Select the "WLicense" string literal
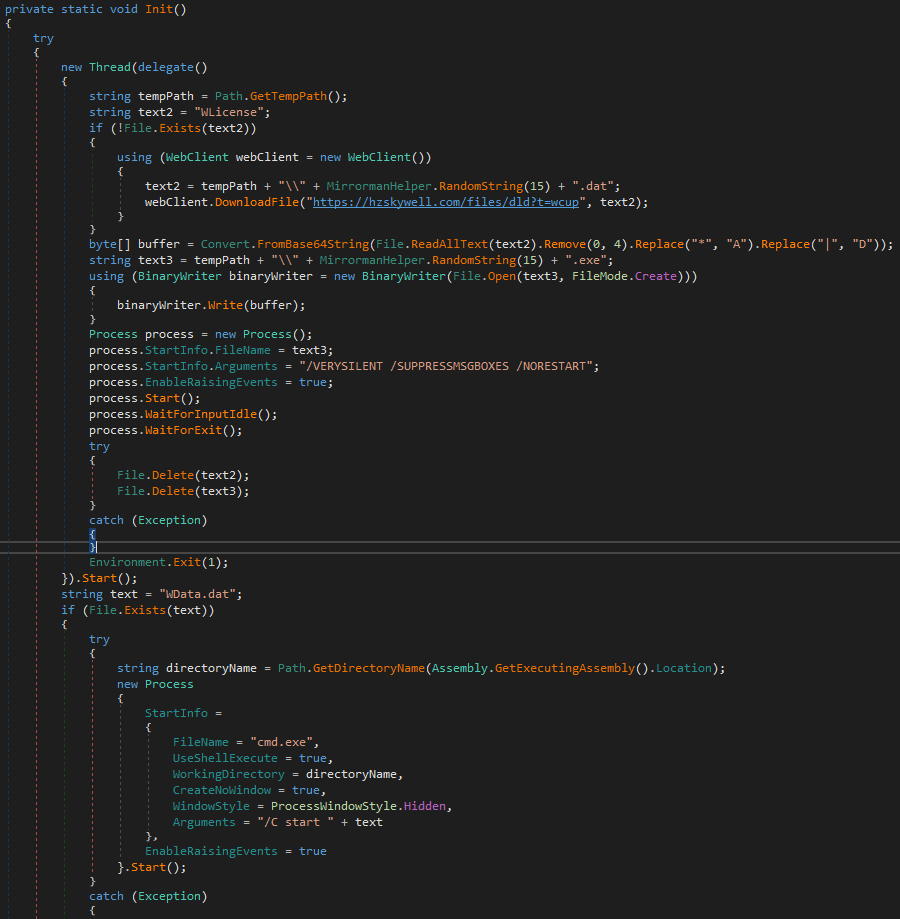 click(229, 112)
